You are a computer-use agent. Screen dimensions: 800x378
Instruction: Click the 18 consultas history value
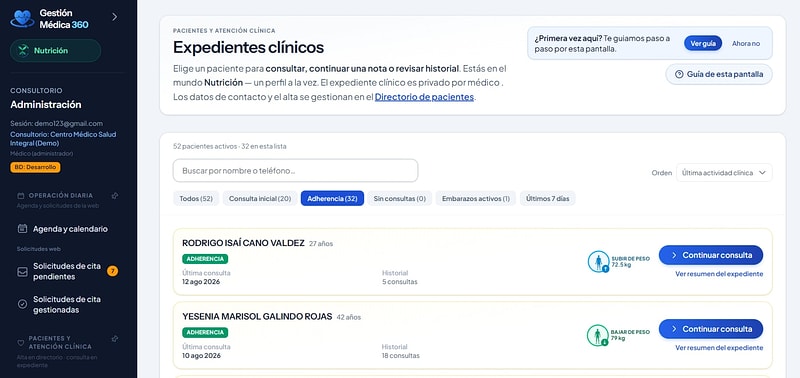[x=401, y=356]
